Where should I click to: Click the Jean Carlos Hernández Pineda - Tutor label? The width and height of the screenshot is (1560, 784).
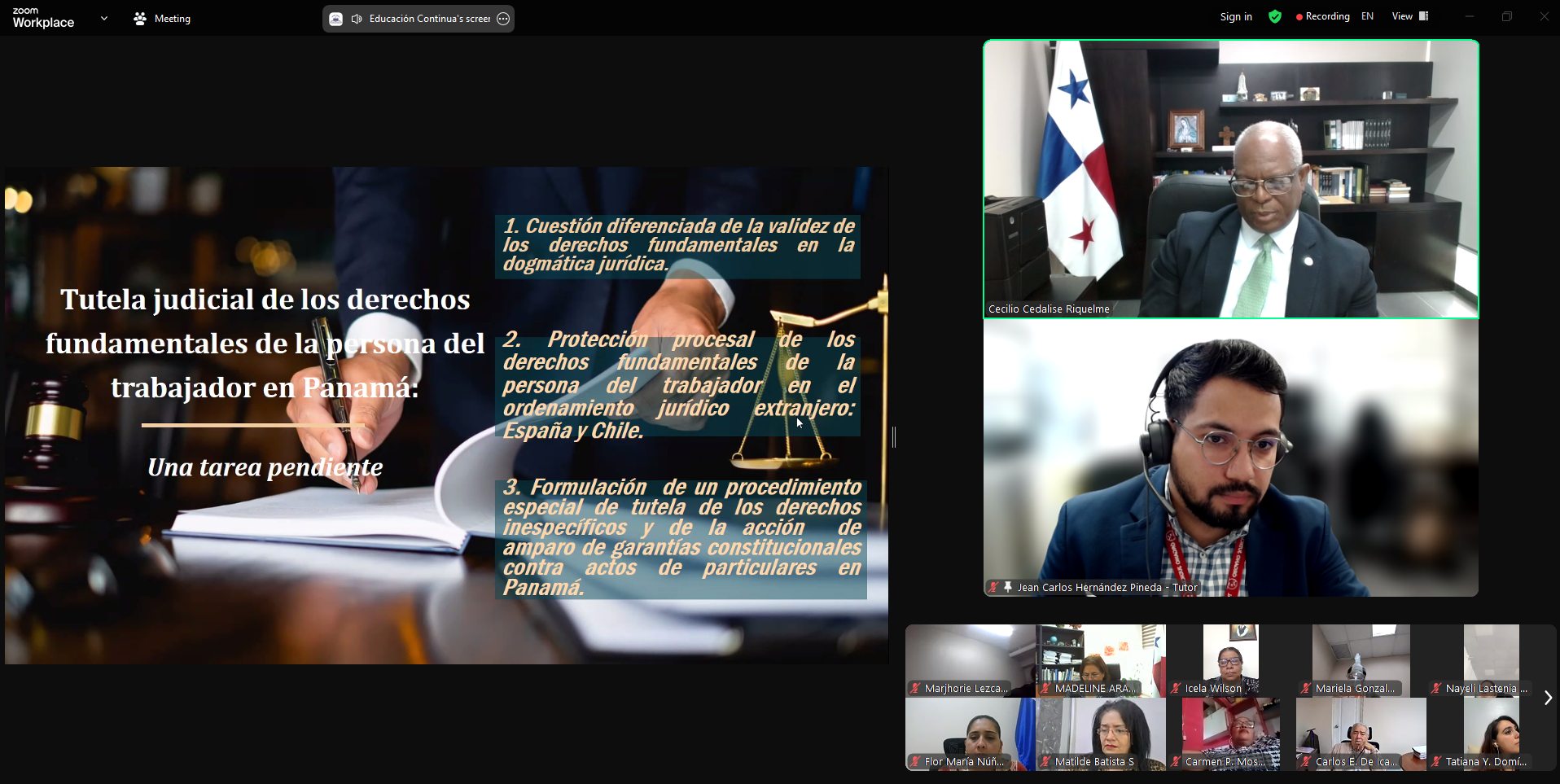(x=1107, y=587)
